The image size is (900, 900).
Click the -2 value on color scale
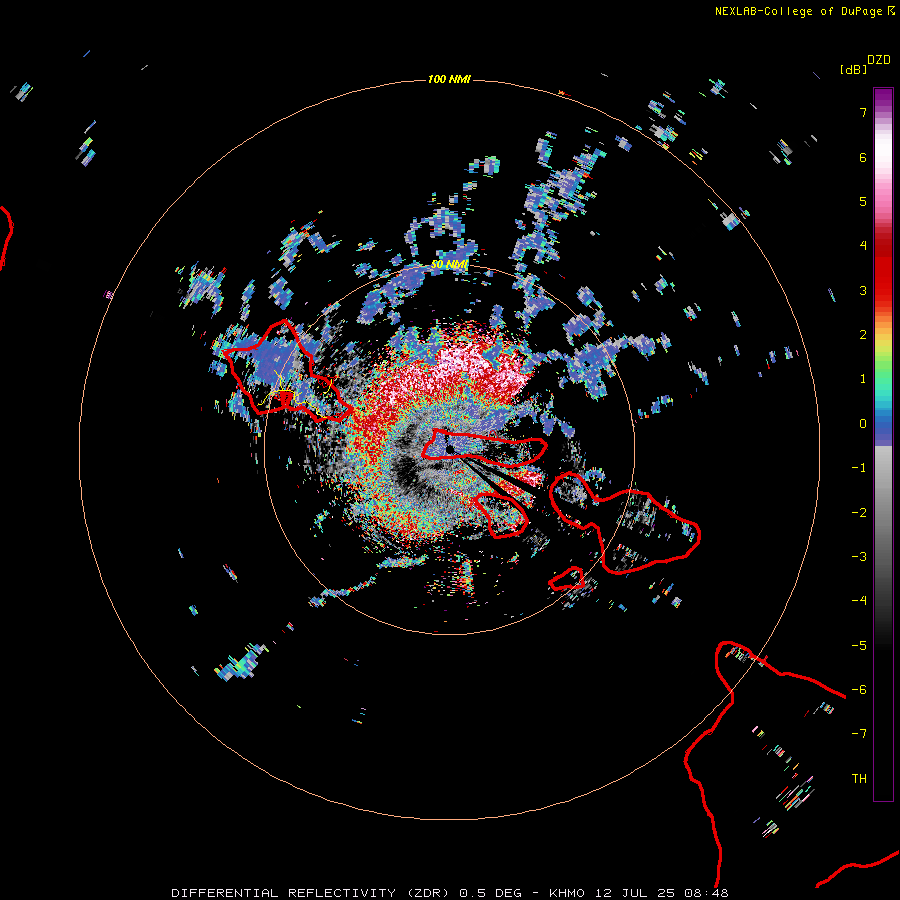tap(859, 513)
